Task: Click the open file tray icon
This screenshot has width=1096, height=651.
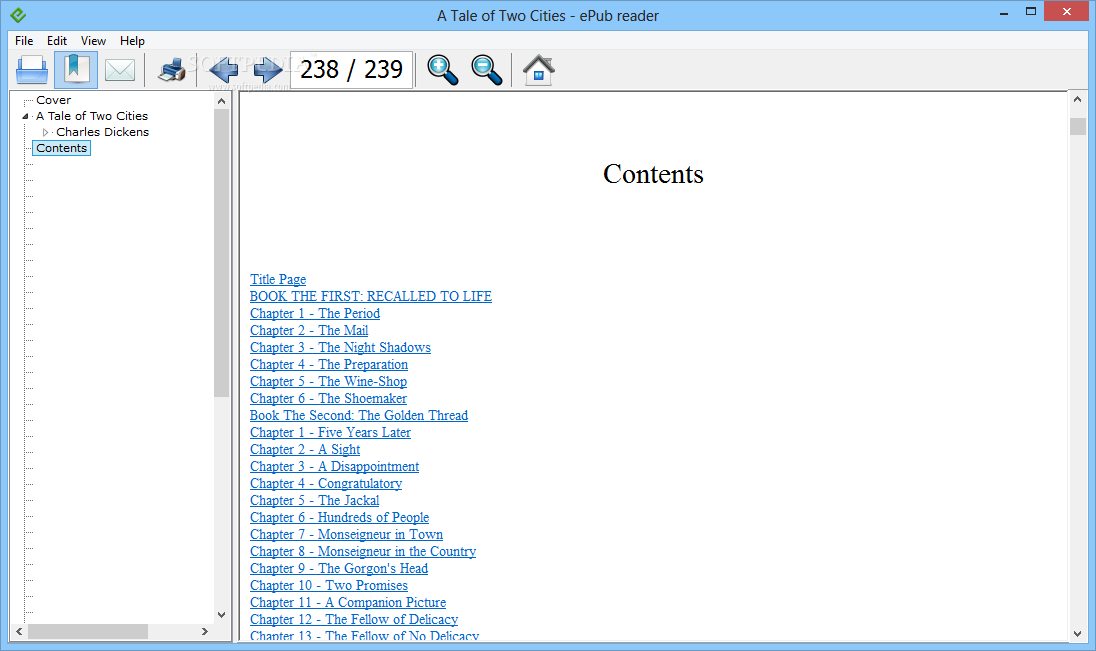Action: click(x=32, y=69)
